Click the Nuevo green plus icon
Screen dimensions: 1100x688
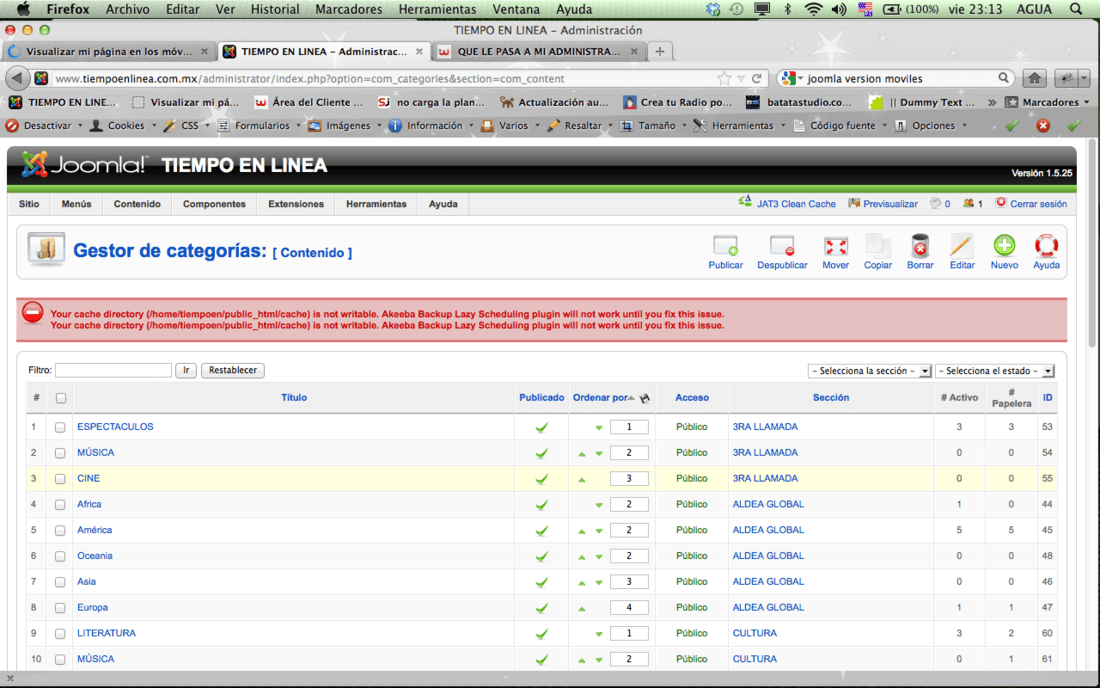(1004, 245)
